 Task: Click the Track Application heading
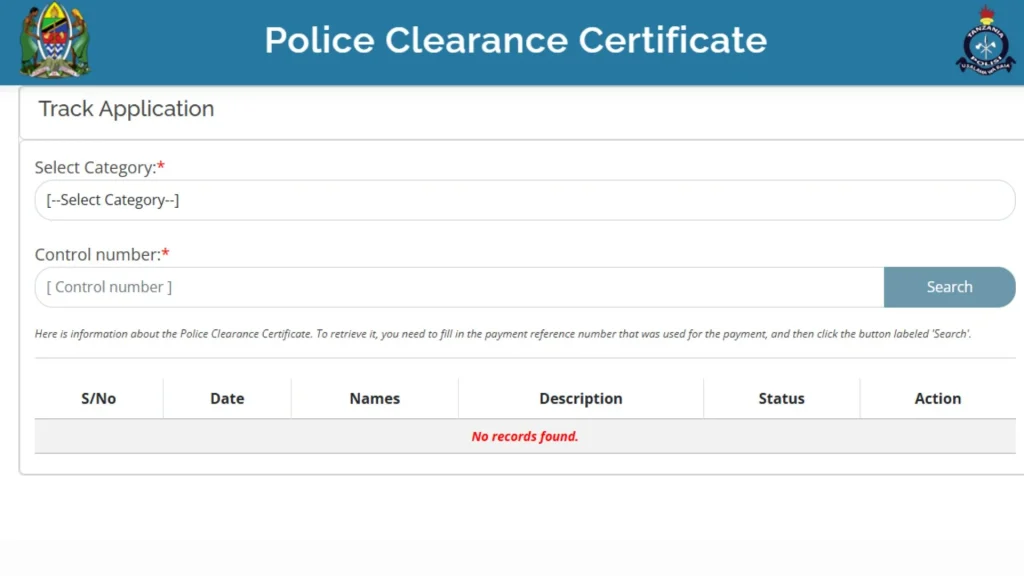(126, 108)
